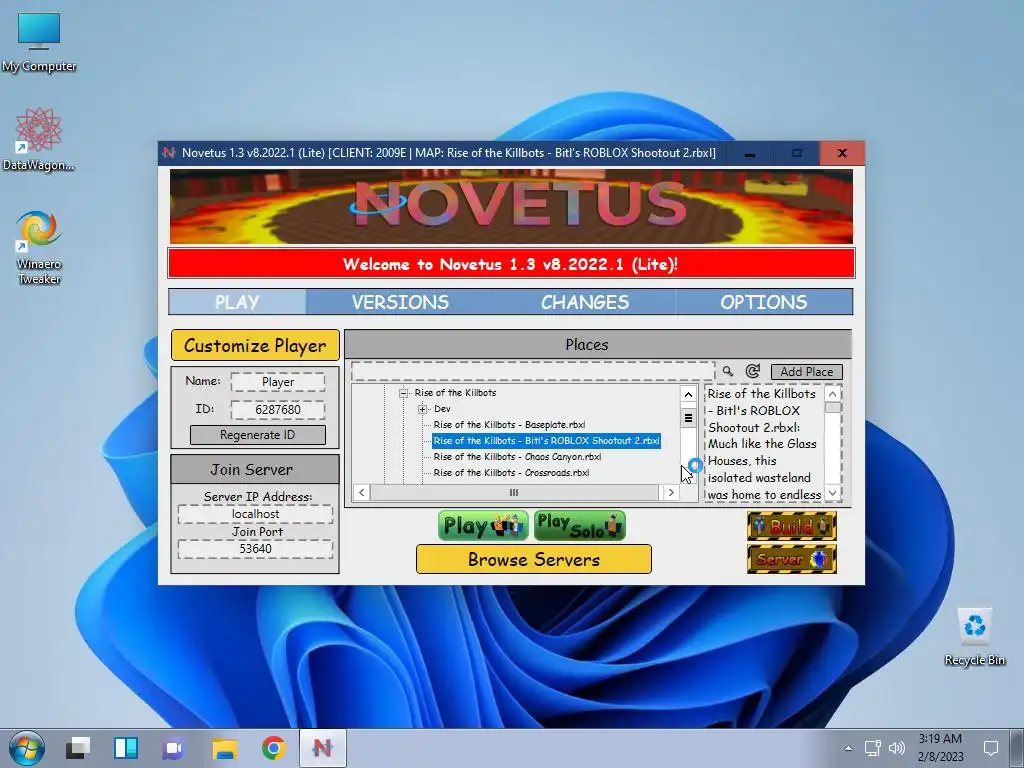The height and width of the screenshot is (768, 1024).
Task: Open the My Computer desktop icon
Action: [39, 42]
